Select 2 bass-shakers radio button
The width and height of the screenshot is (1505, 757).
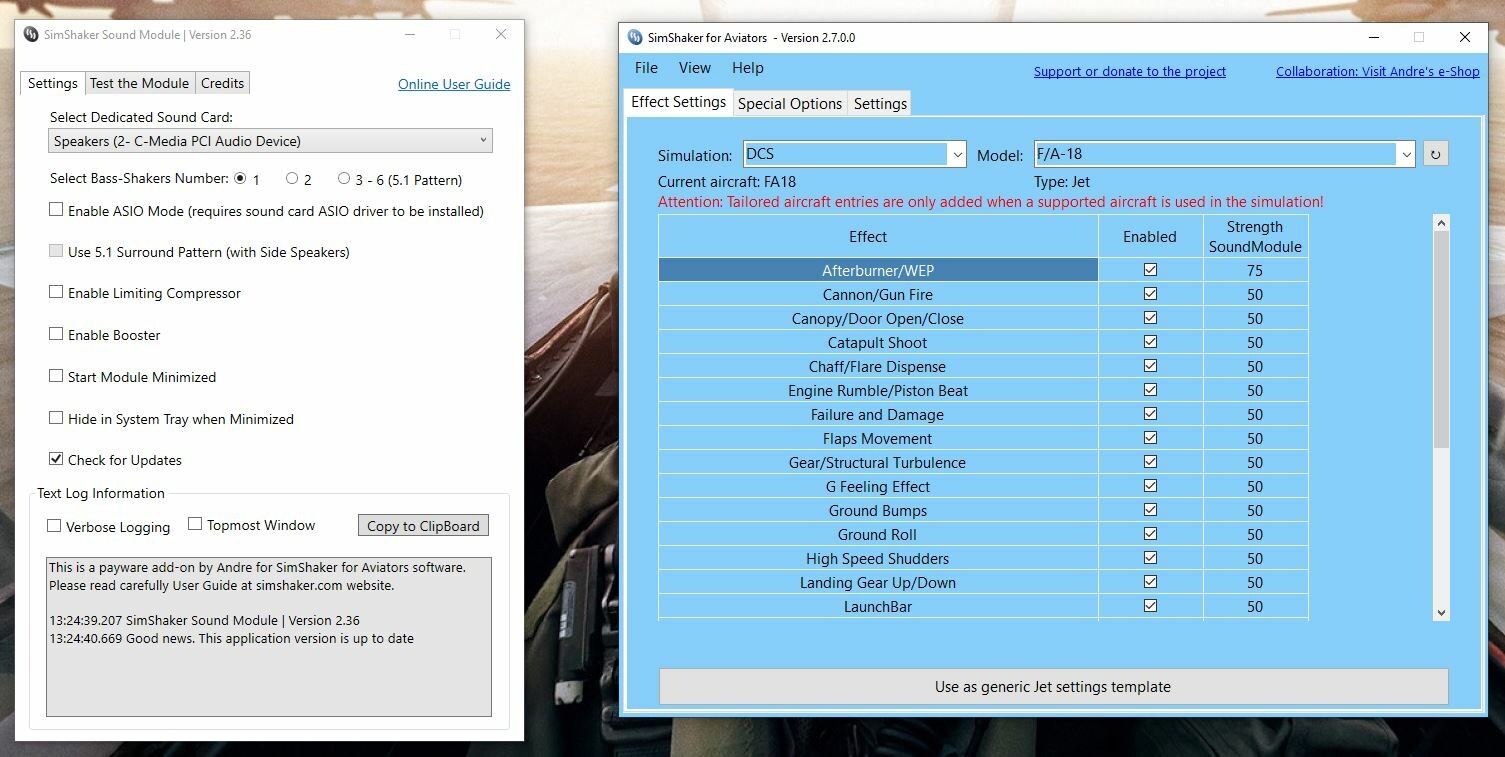point(292,179)
